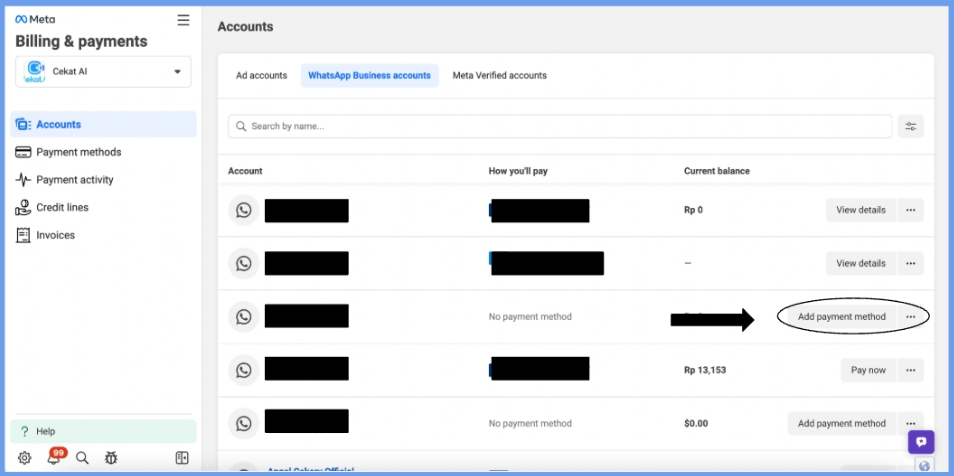
Task: Click the Meta logo
Action: [x=34, y=20]
